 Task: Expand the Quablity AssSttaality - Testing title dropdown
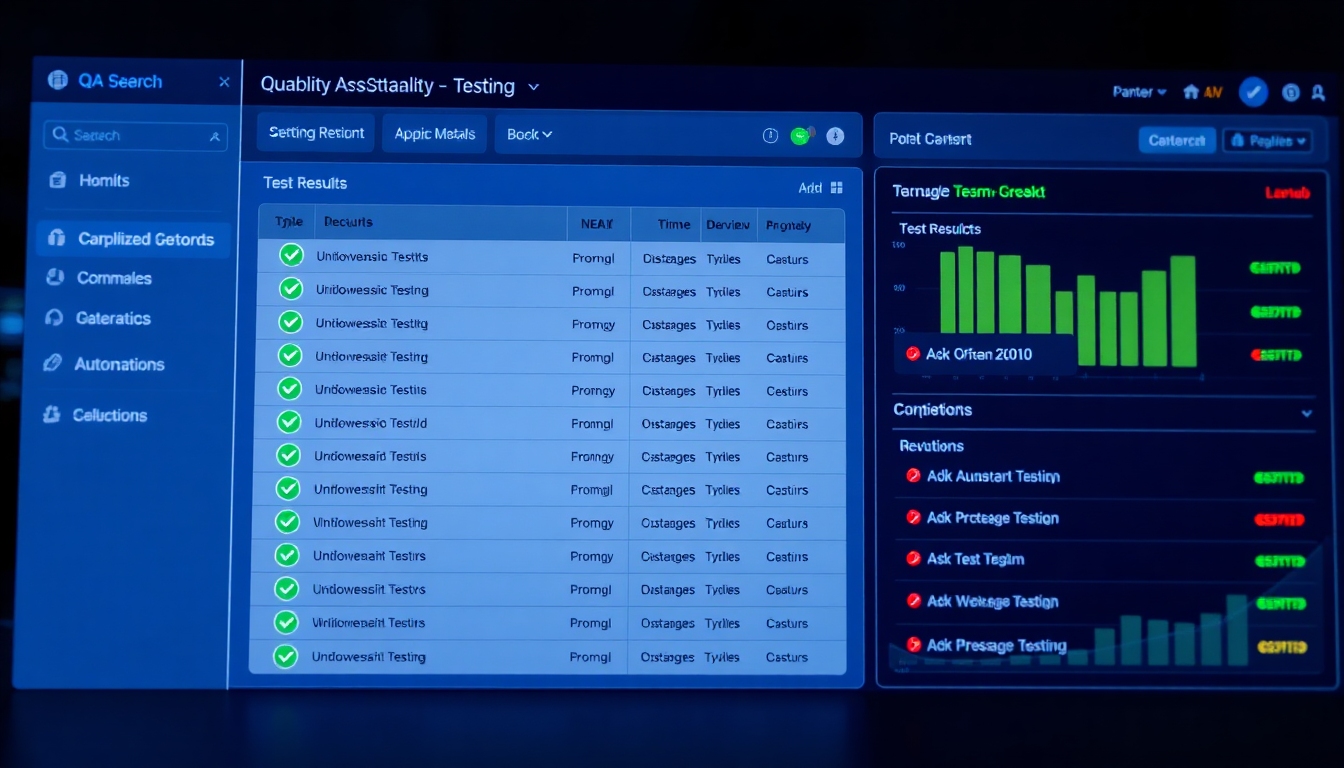534,87
